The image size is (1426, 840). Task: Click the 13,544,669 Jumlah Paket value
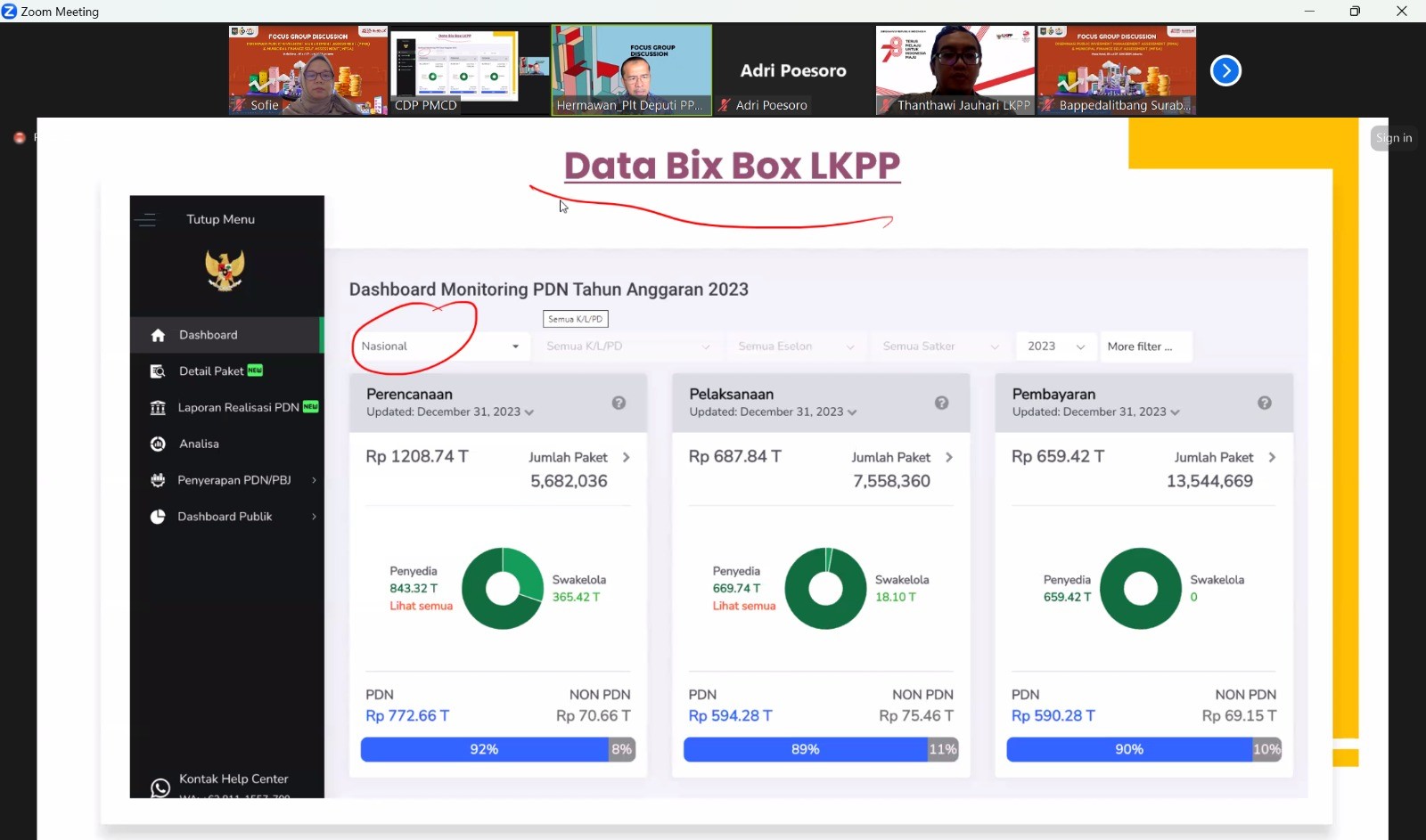click(x=1209, y=482)
